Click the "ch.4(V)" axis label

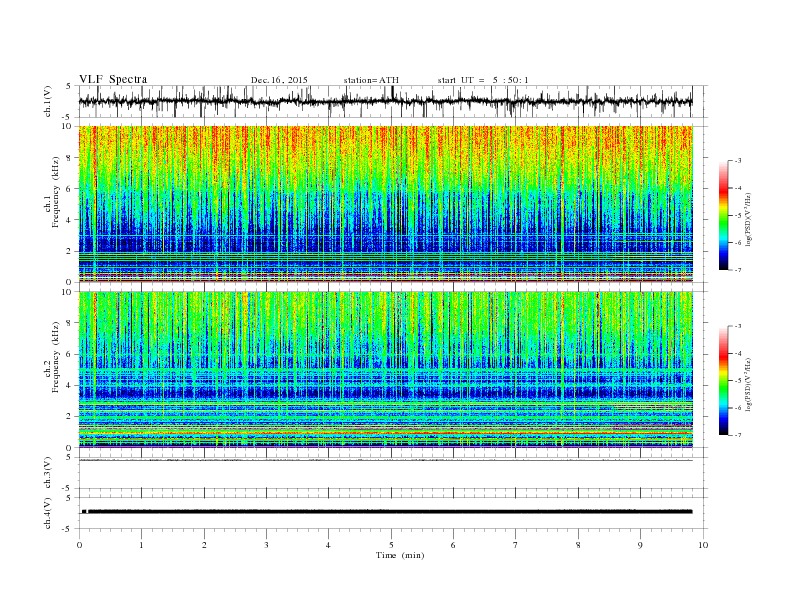48,513
